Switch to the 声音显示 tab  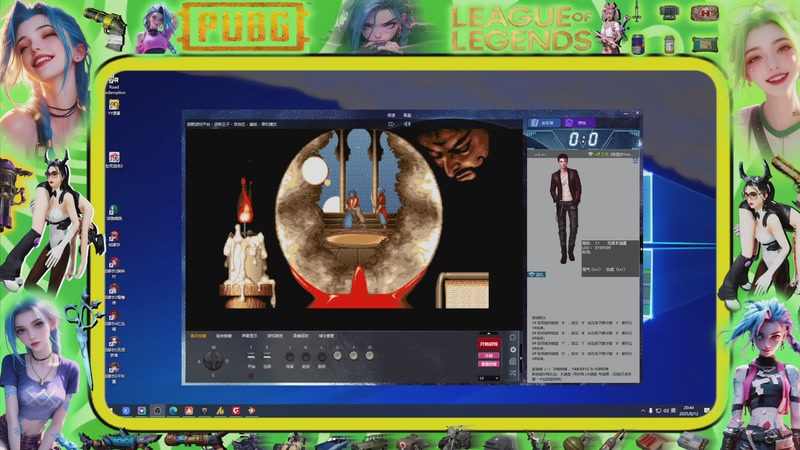point(249,336)
